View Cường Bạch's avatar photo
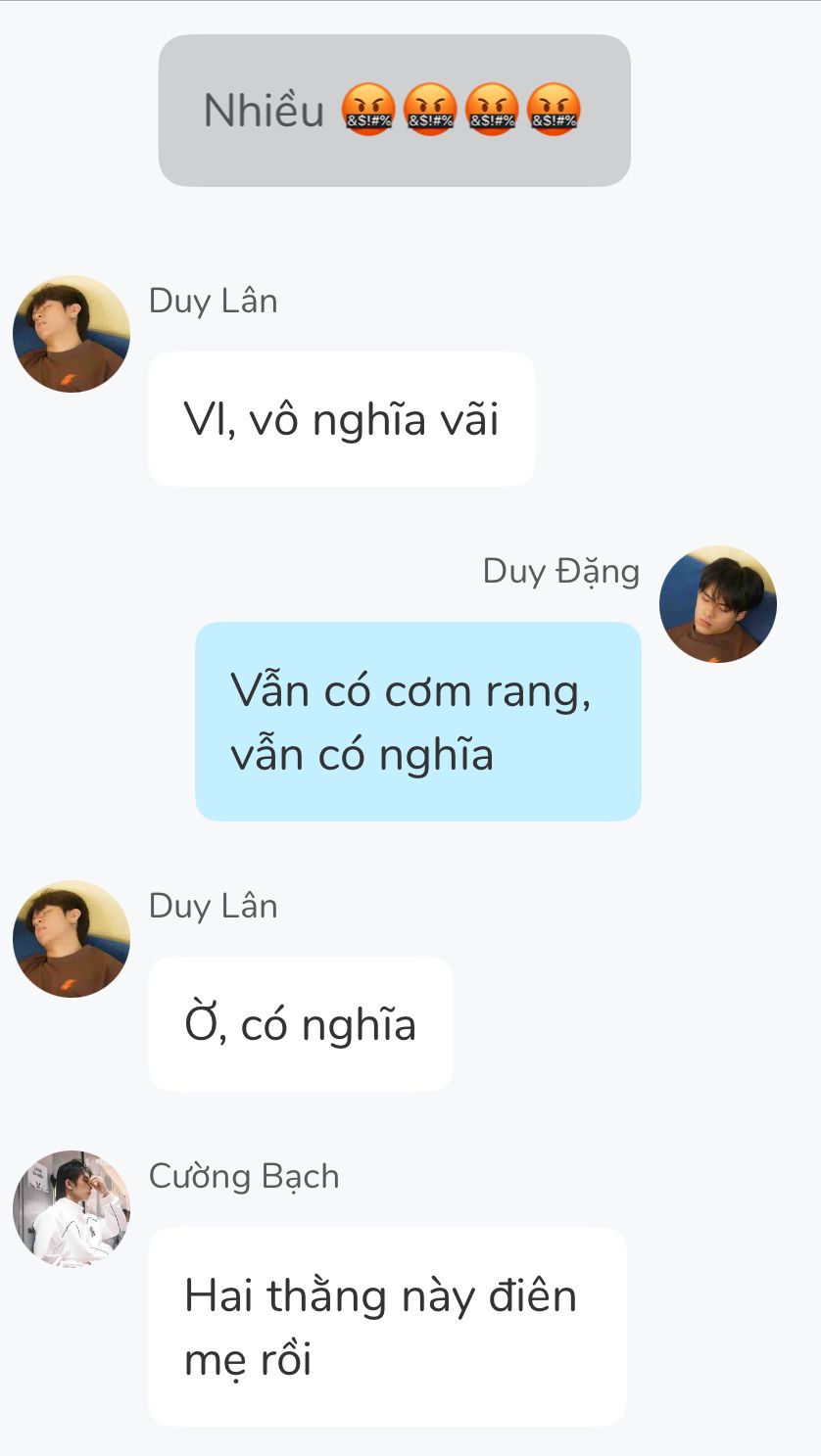This screenshot has width=821, height=1456. coord(72,1209)
